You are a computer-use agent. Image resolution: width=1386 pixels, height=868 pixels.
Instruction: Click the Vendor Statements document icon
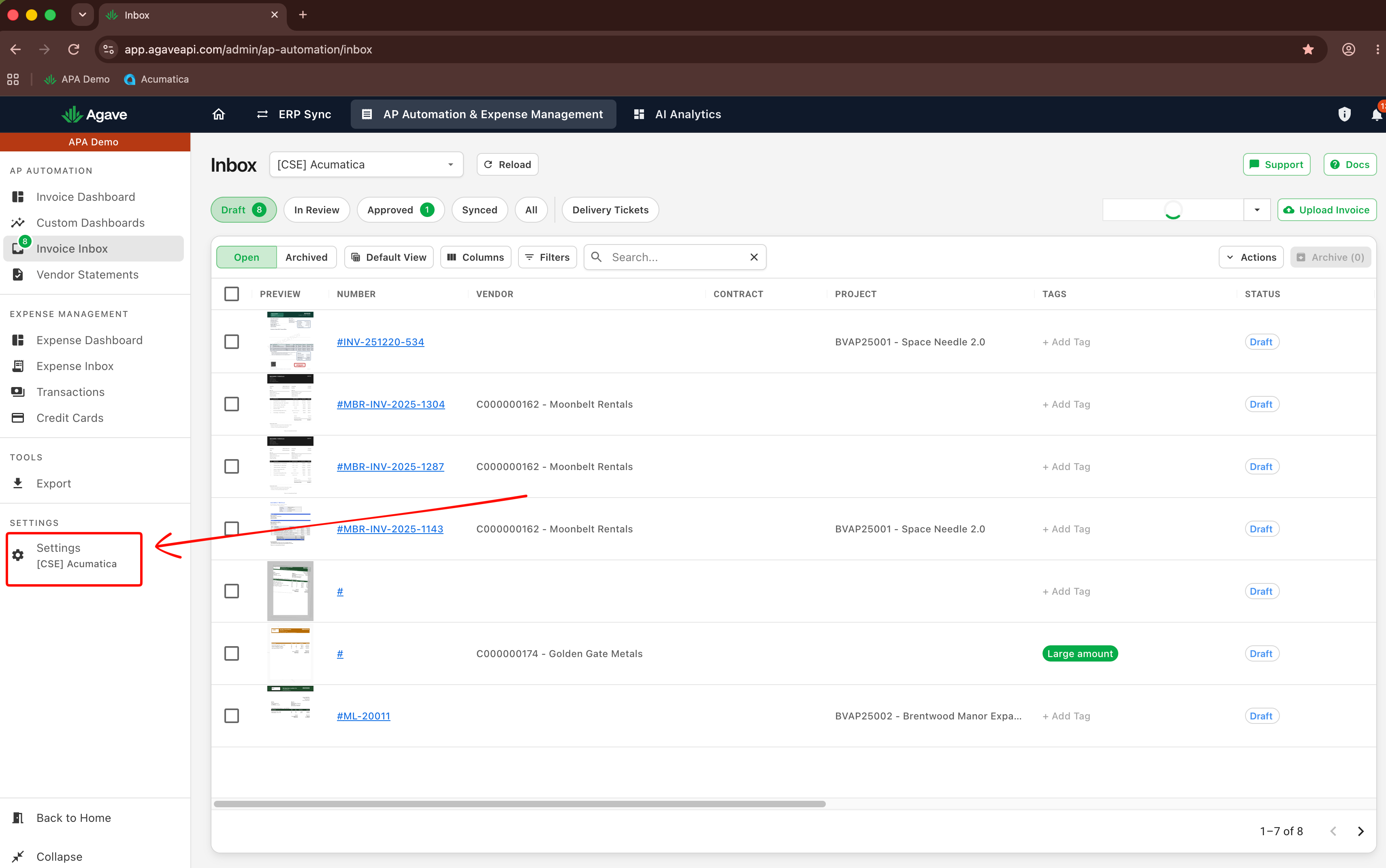tap(18, 274)
